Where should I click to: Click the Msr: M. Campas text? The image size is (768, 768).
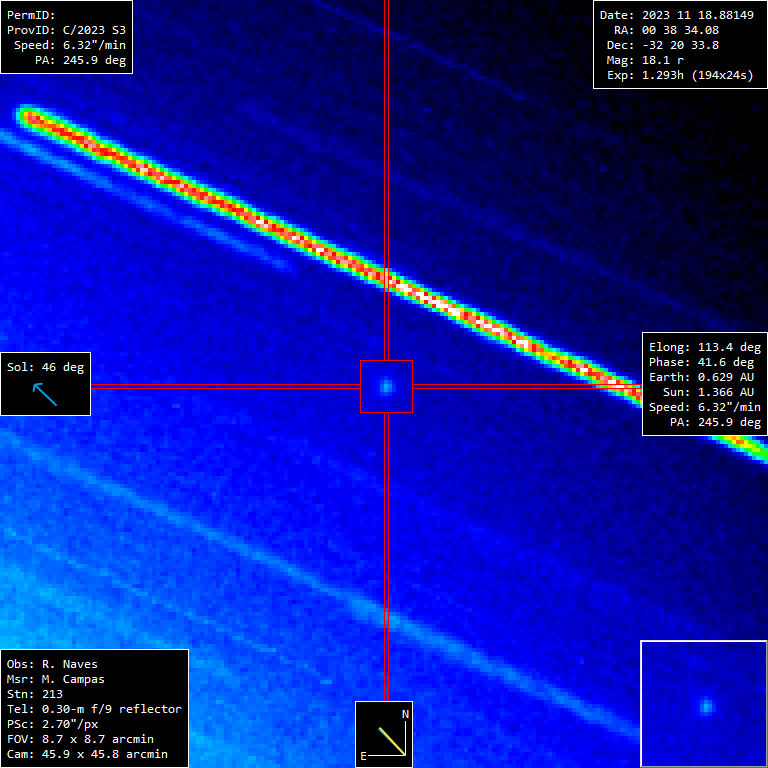click(56, 679)
